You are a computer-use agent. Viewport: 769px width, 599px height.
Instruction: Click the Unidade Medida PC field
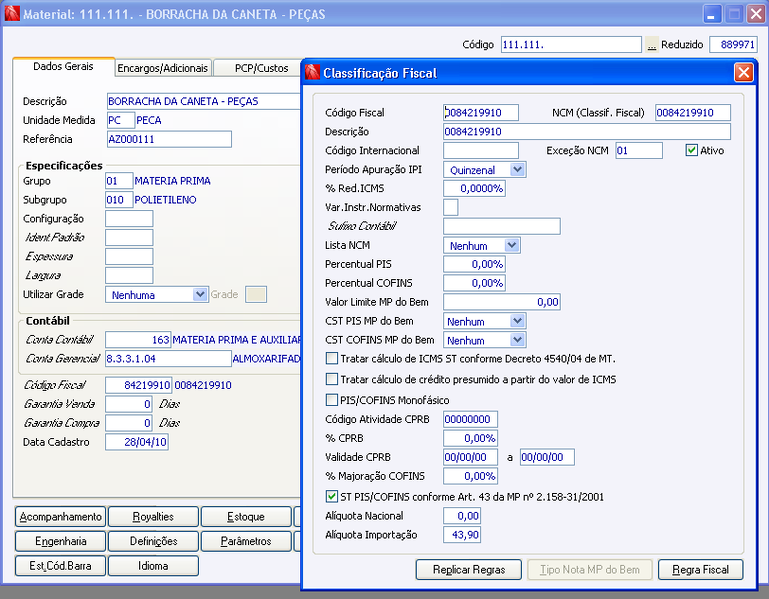[x=121, y=120]
